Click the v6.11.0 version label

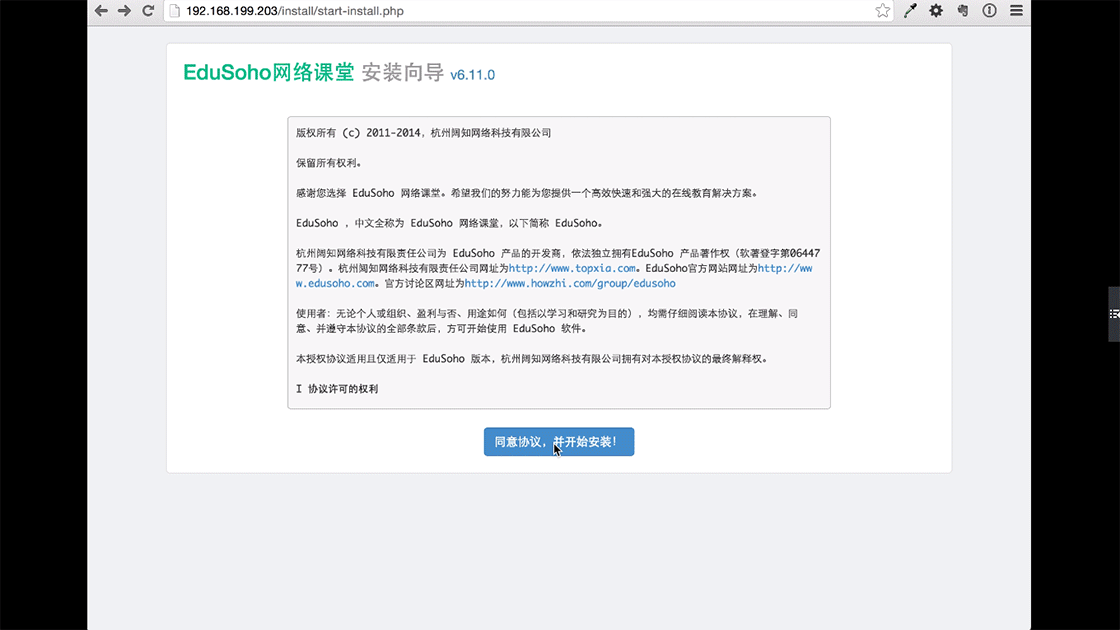tap(472, 74)
